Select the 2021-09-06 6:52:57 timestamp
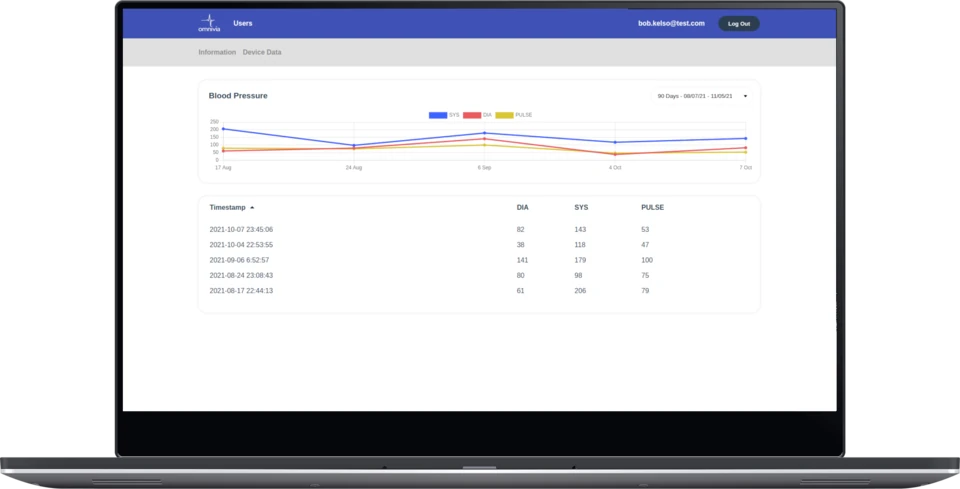 239,260
